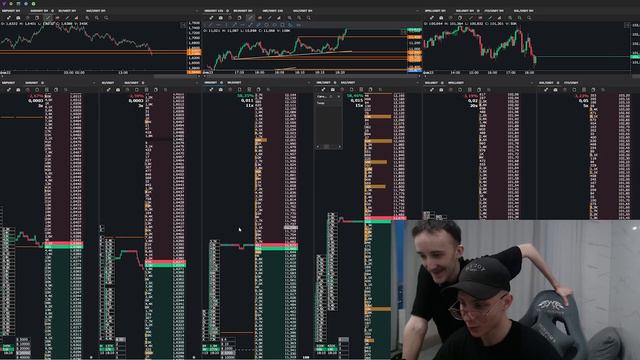Select the highlighted line-draw tool above the downtrending chart
The width and height of the screenshot is (640, 360).
point(48,18)
